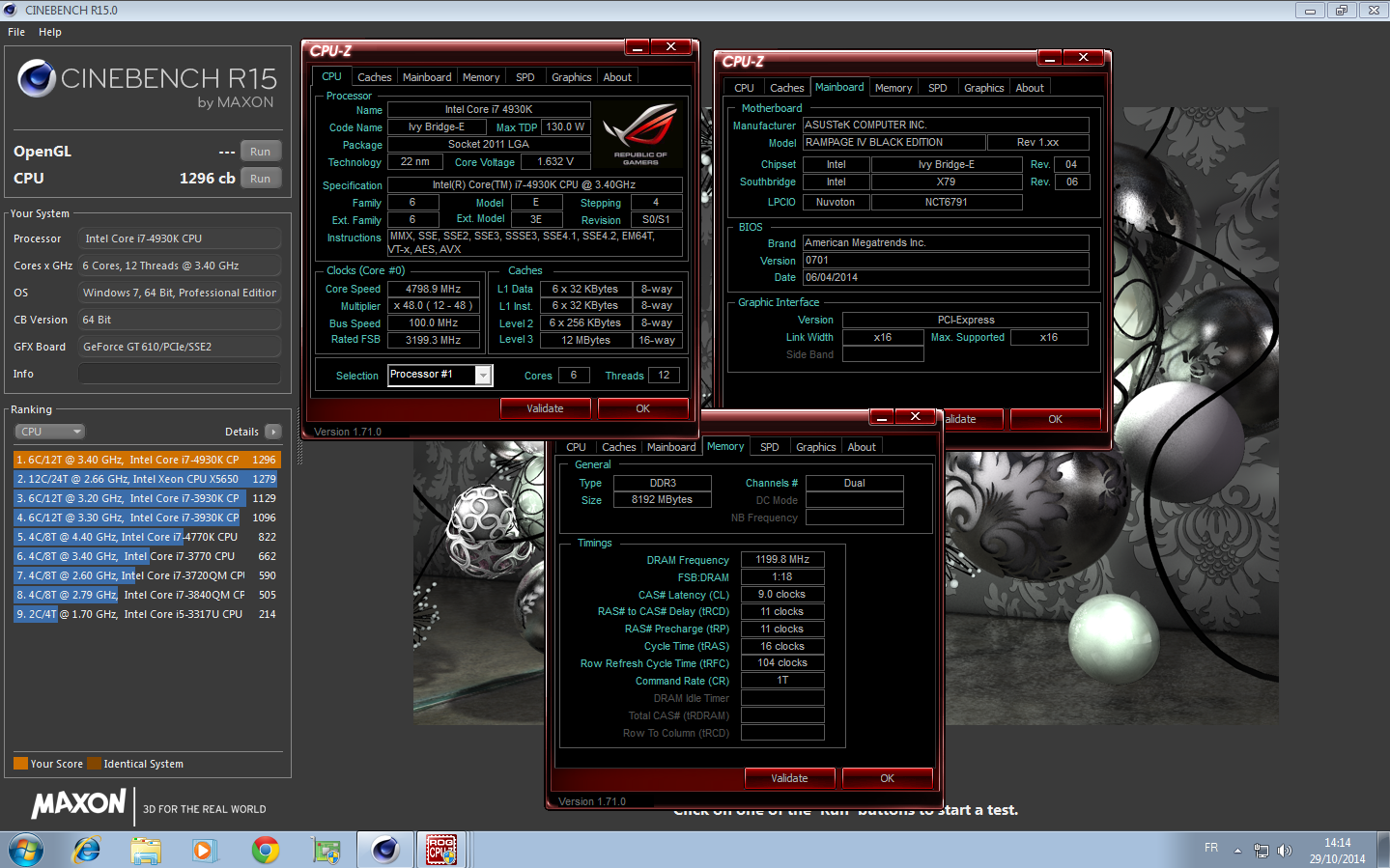
Task: Click Validate in the Memory CPU-Z window
Action: [x=789, y=778]
